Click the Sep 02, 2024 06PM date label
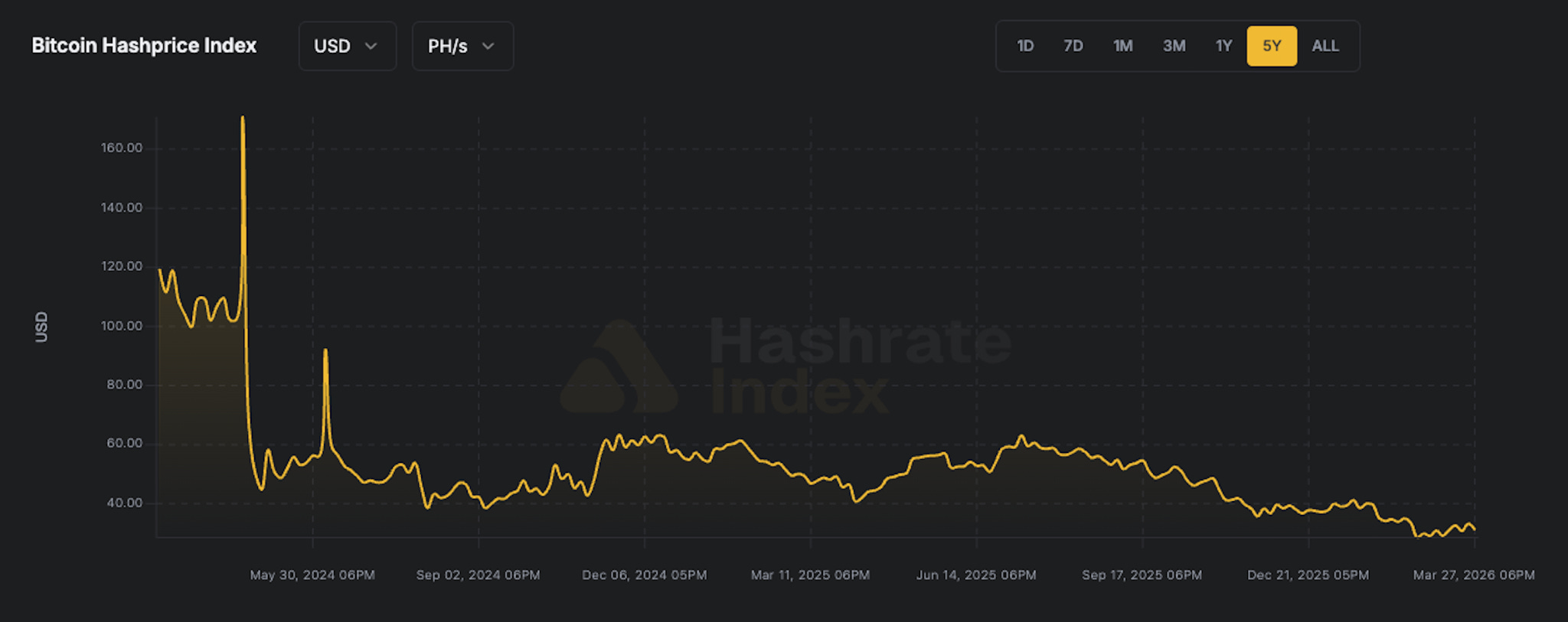 point(479,575)
